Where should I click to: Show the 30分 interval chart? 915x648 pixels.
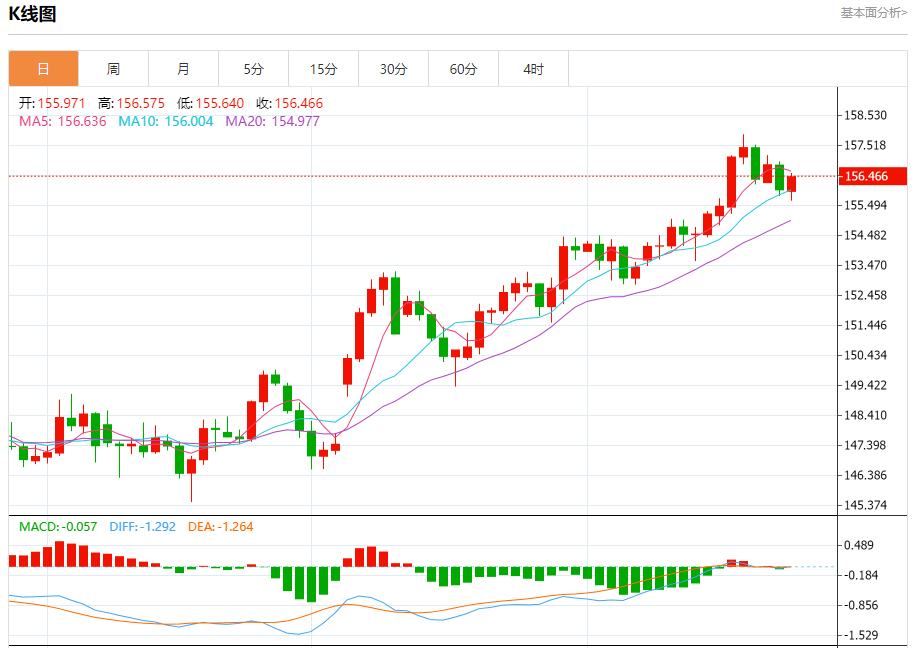tap(393, 69)
